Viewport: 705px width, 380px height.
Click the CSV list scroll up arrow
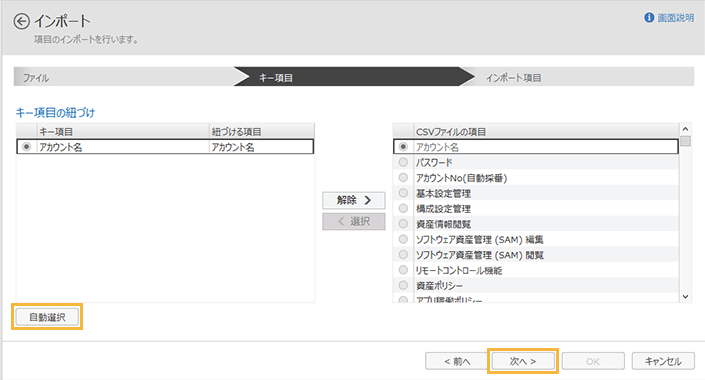[x=685, y=129]
